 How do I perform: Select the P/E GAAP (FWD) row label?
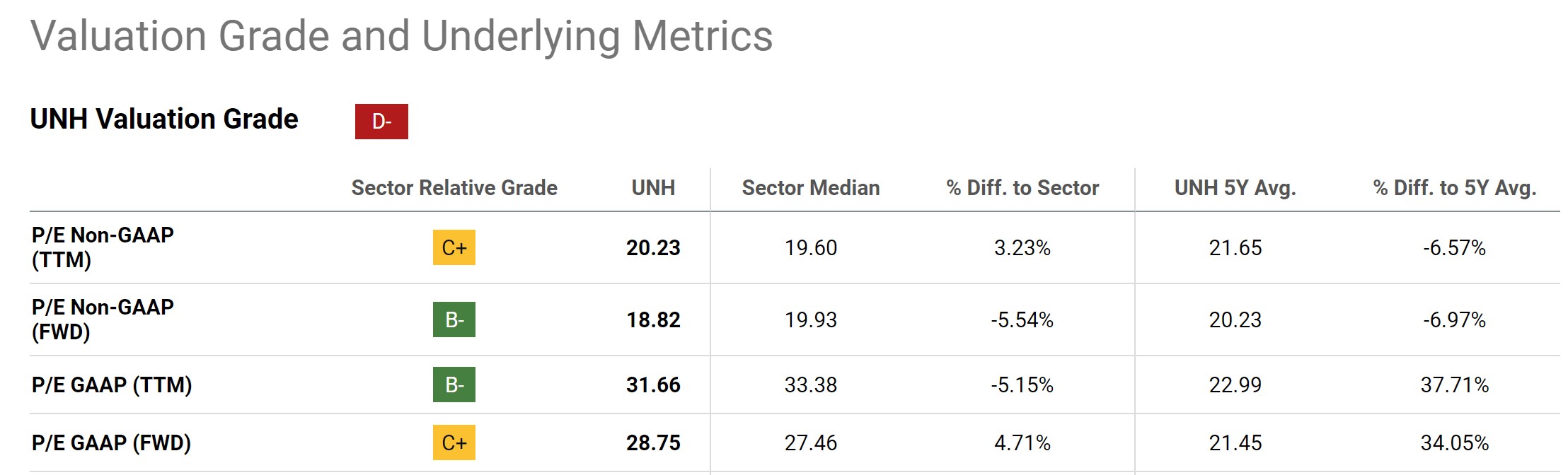(x=111, y=442)
